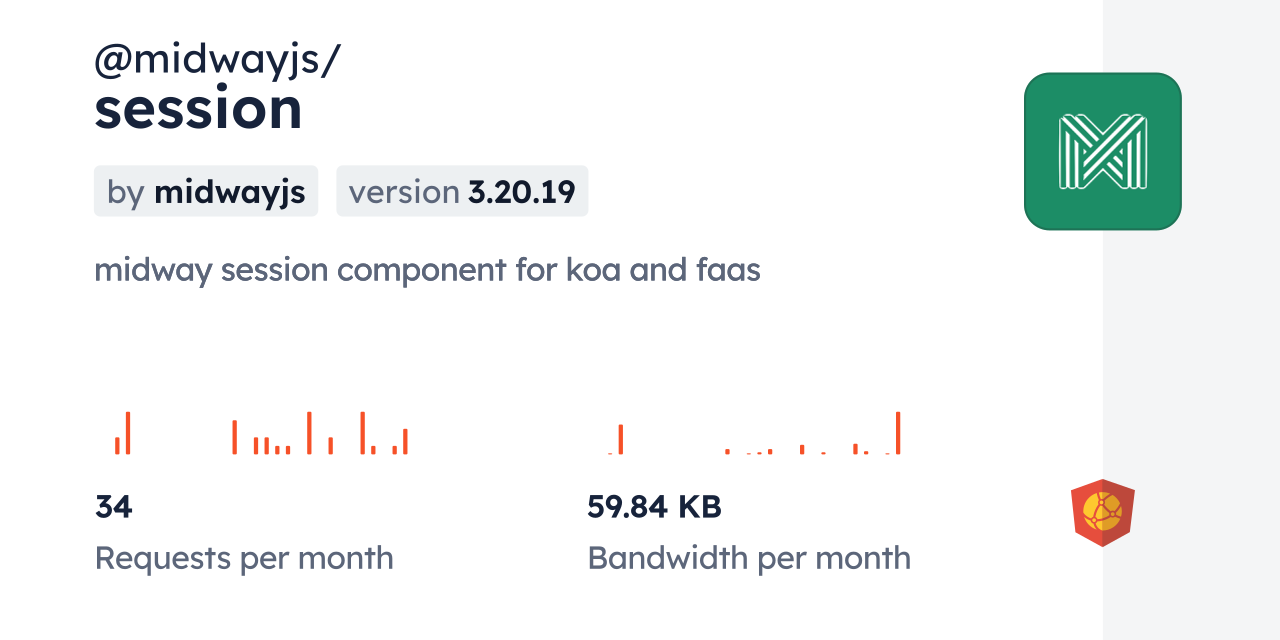The width and height of the screenshot is (1280, 640).
Task: Select the 'Requests per month' label
Action: point(244,558)
